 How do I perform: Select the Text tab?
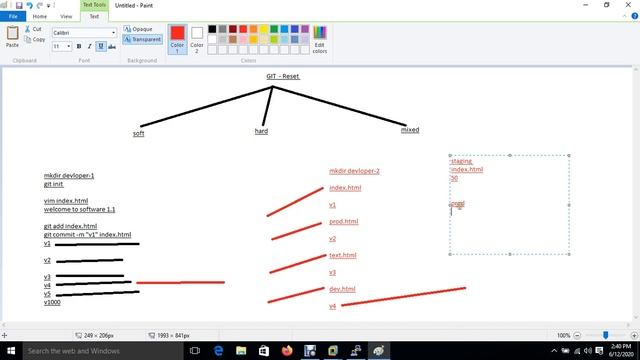[94, 16]
